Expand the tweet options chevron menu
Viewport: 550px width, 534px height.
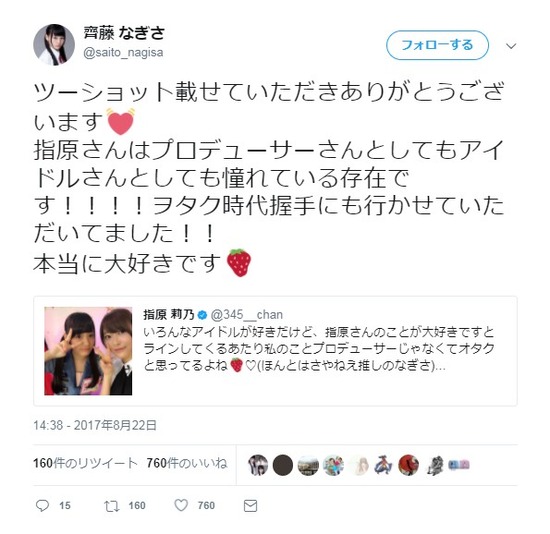[x=511, y=46]
